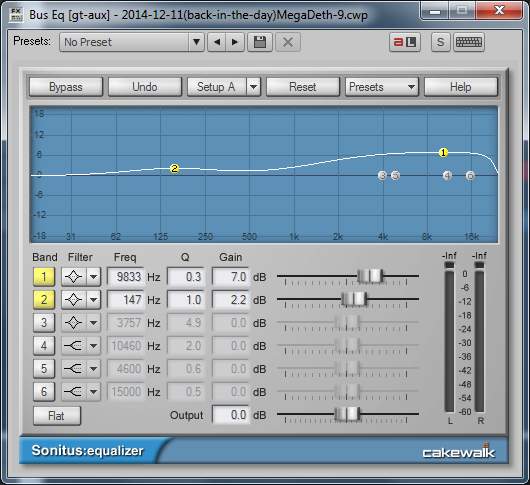
Task: Click the Output gain field 0.0
Action: click(x=231, y=415)
